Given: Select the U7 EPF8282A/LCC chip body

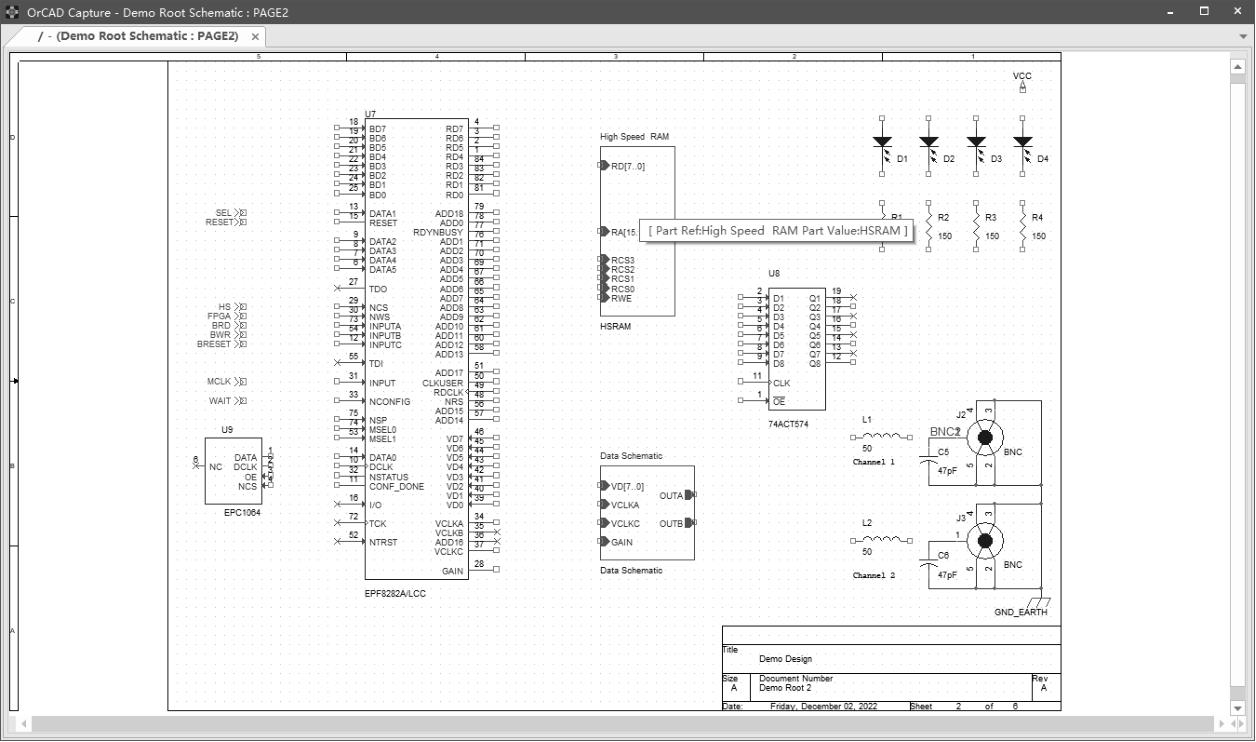Looking at the screenshot, I should [x=416, y=348].
